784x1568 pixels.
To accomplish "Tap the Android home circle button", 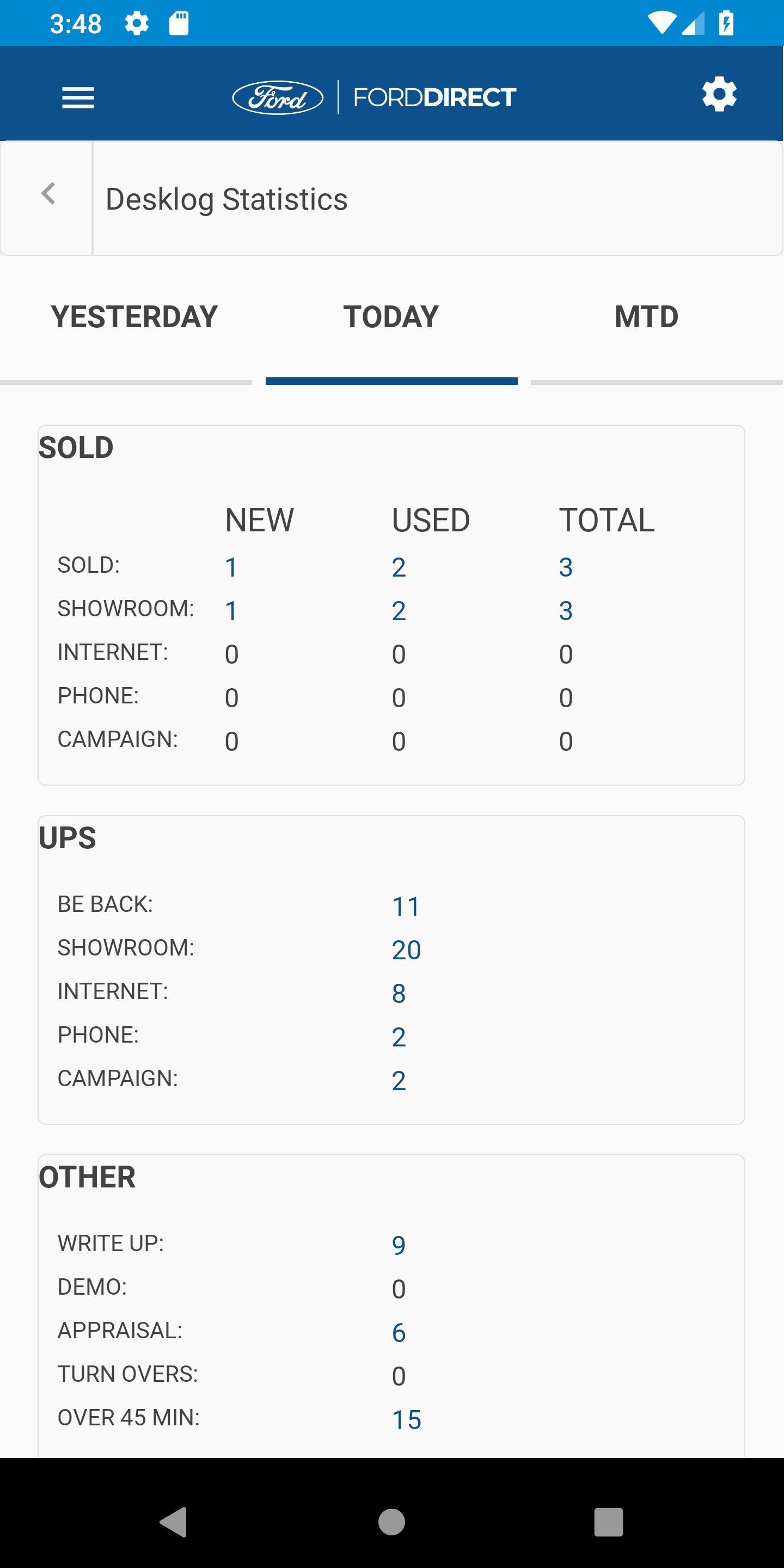I will coord(391,1522).
